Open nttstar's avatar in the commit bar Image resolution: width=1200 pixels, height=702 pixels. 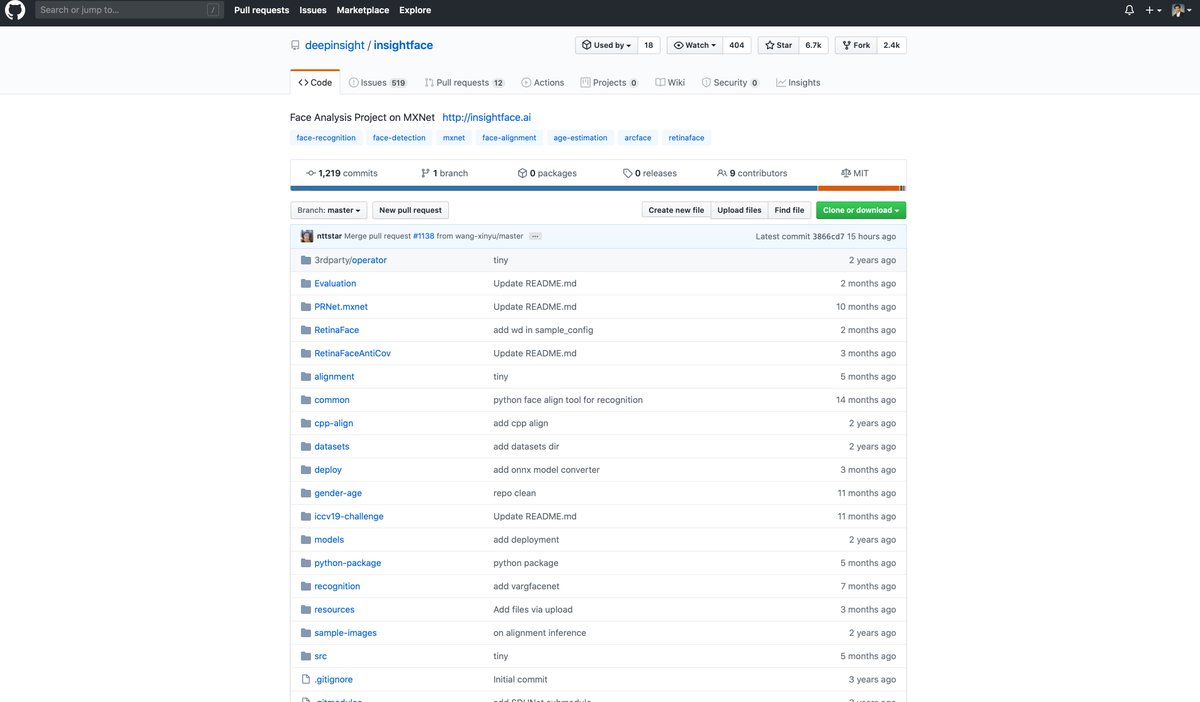(307, 236)
